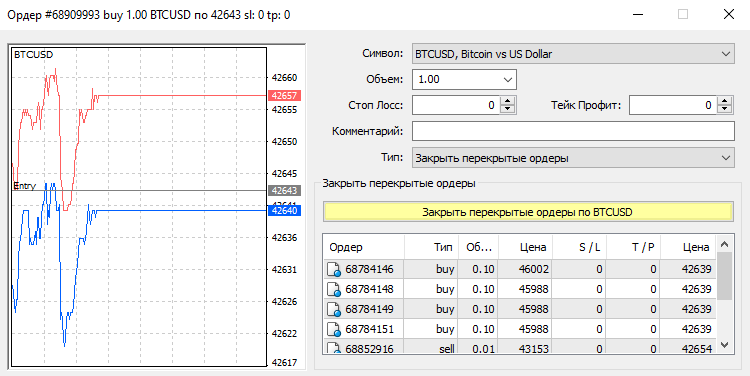This screenshot has height=376, width=750.
Task: Click the Тейк Профит input field
Action: point(673,105)
